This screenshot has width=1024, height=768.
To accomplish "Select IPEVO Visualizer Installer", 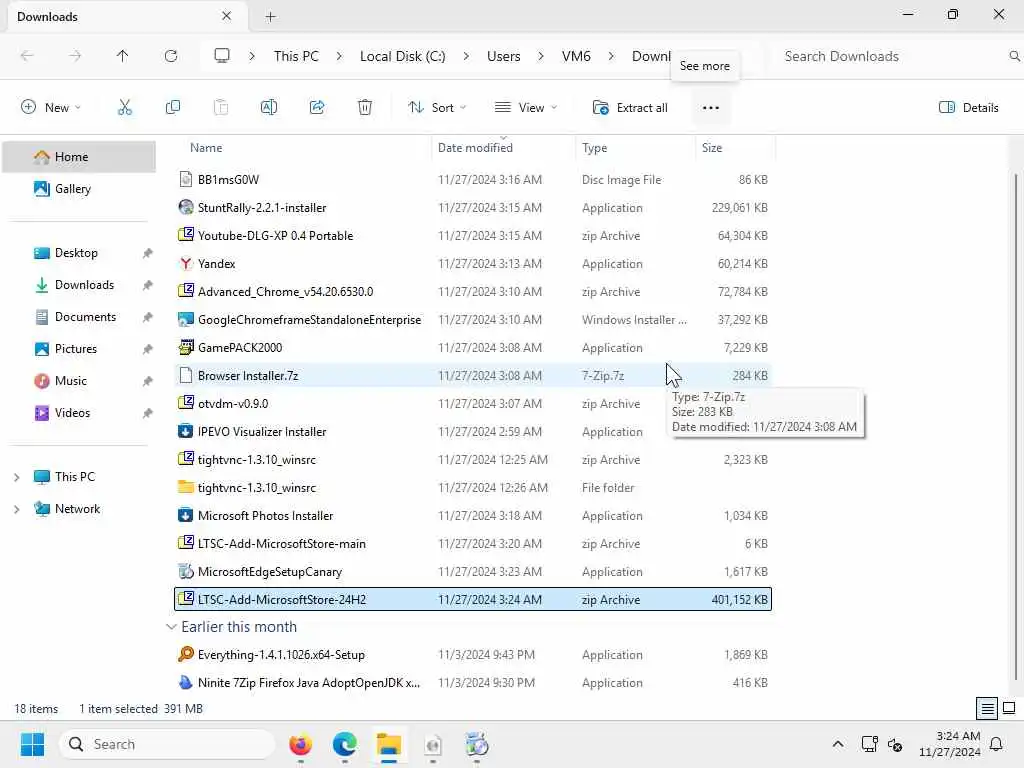I will pos(473,432).
